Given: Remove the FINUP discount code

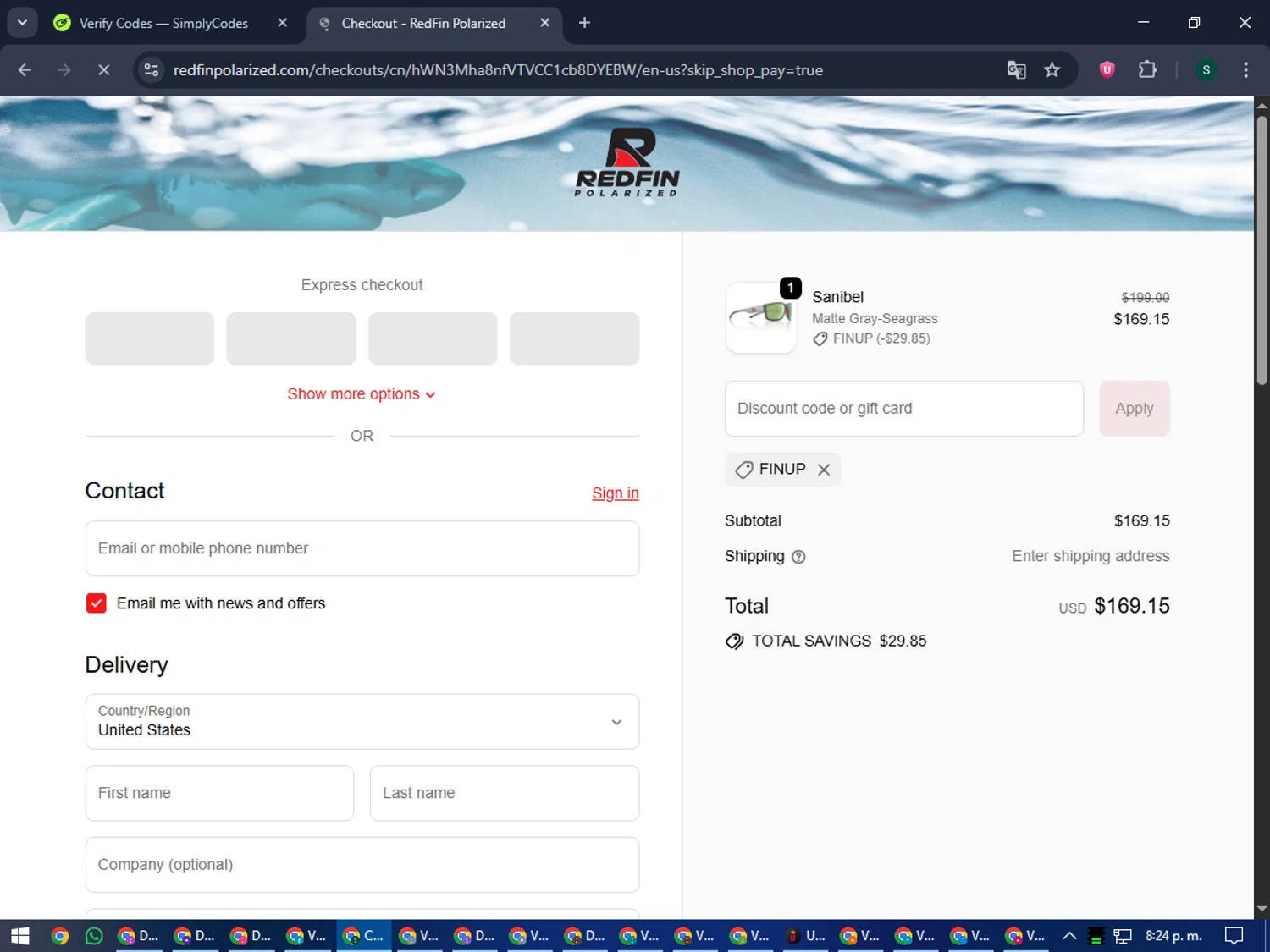Looking at the screenshot, I should 824,470.
